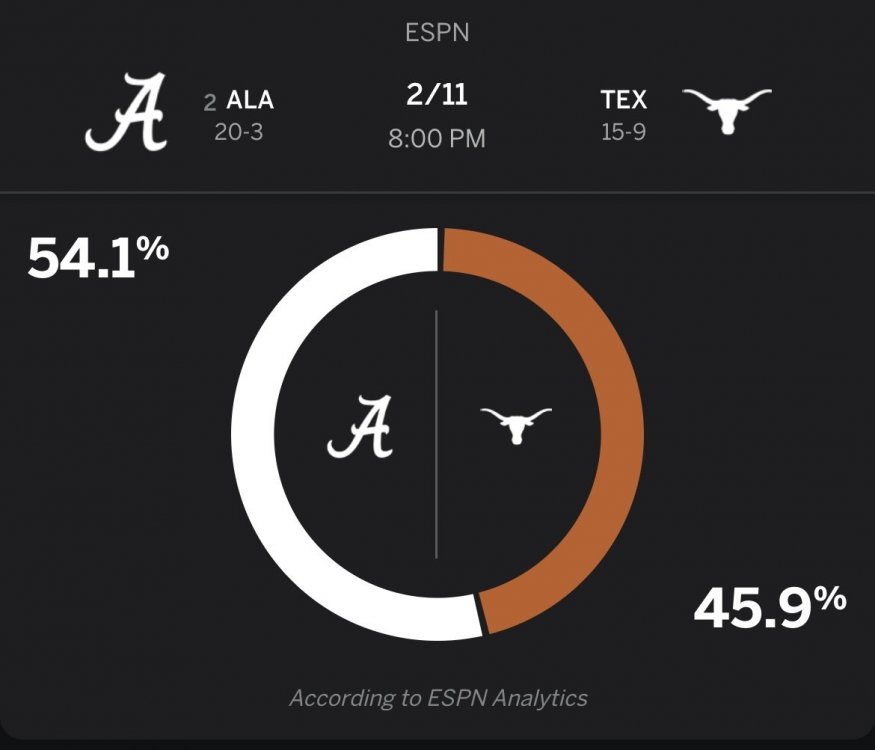
Task: Click Alabama's 20-3 record
Action: (x=239, y=131)
